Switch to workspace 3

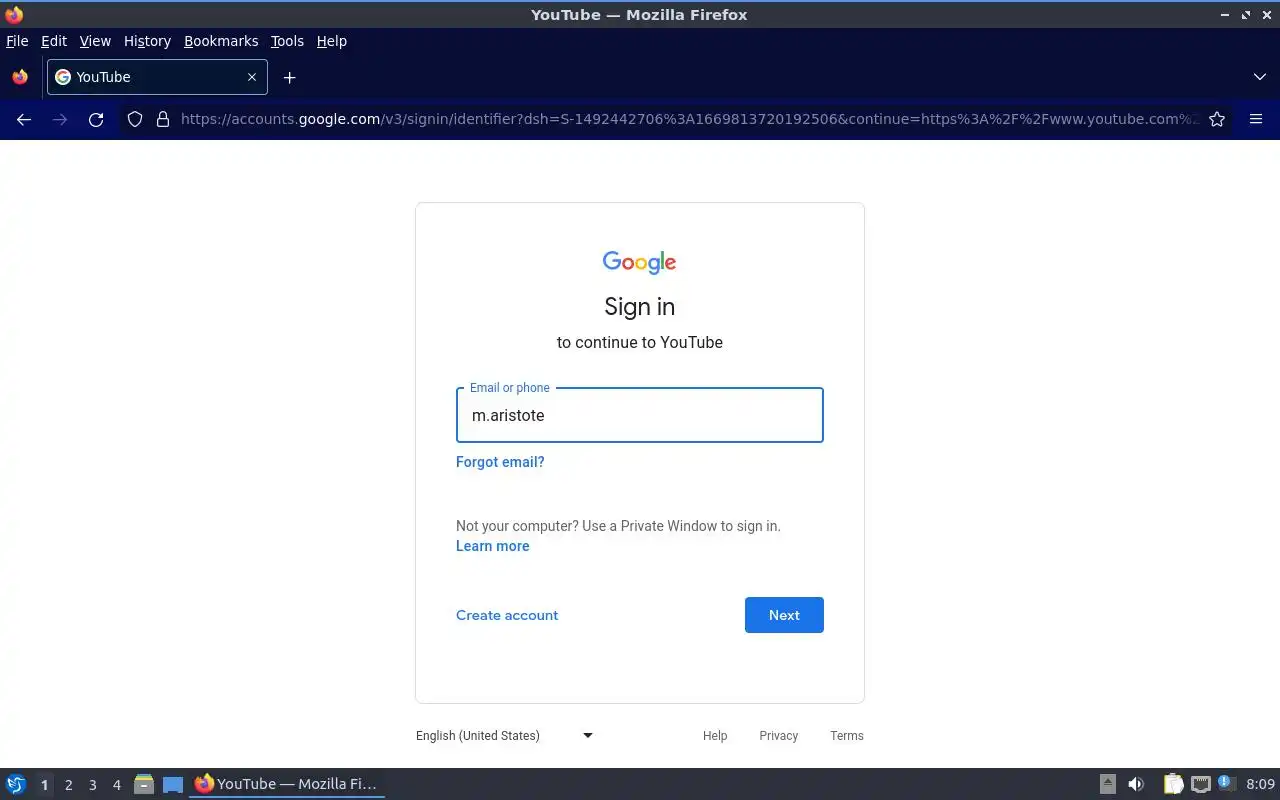click(x=92, y=785)
